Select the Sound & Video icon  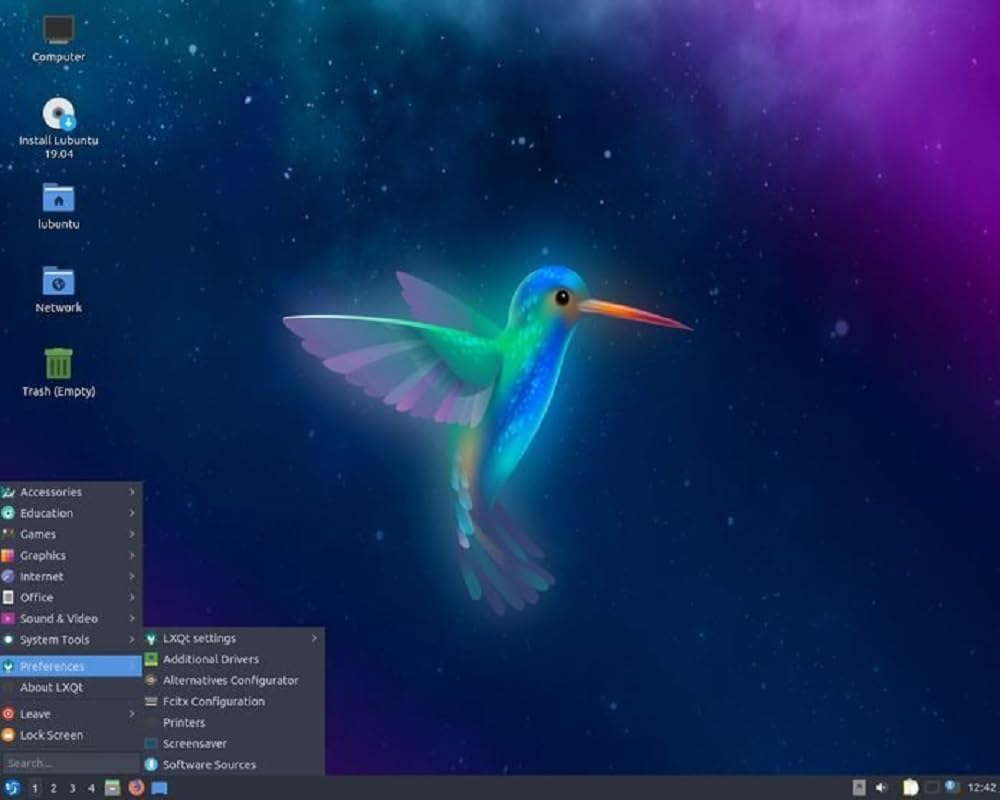pyautogui.click(x=7, y=619)
